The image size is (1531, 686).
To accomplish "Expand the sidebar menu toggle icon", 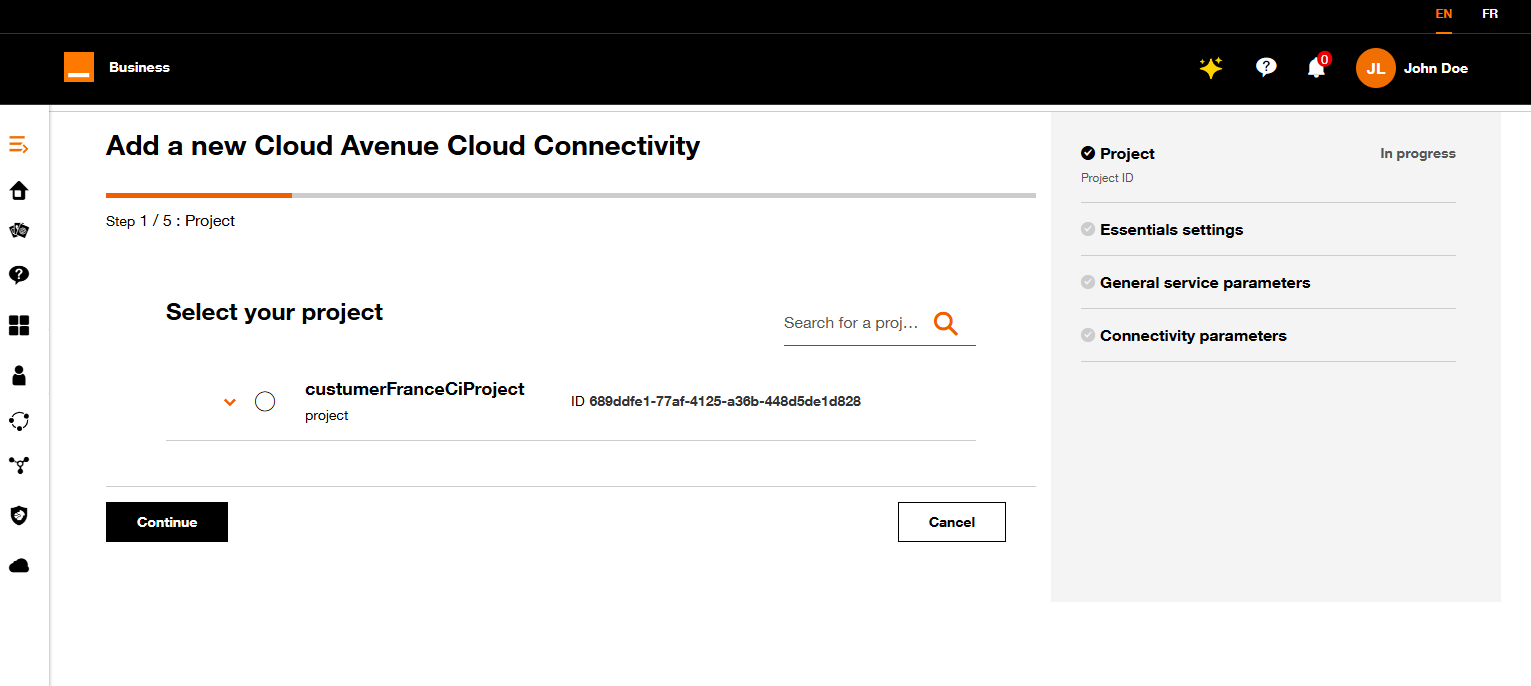I will (19, 145).
